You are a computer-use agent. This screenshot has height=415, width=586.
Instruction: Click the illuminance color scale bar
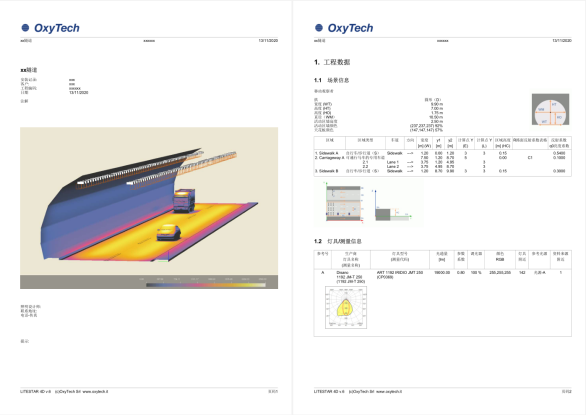(206, 285)
